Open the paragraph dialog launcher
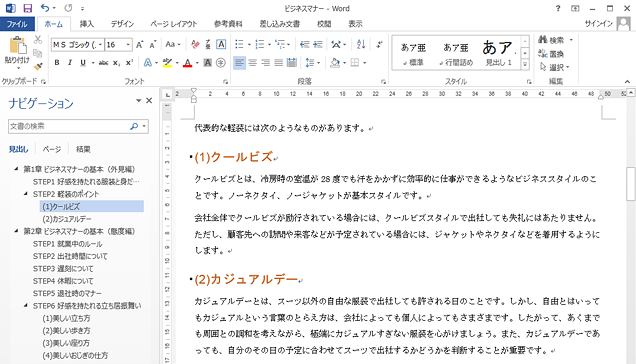 383,82
